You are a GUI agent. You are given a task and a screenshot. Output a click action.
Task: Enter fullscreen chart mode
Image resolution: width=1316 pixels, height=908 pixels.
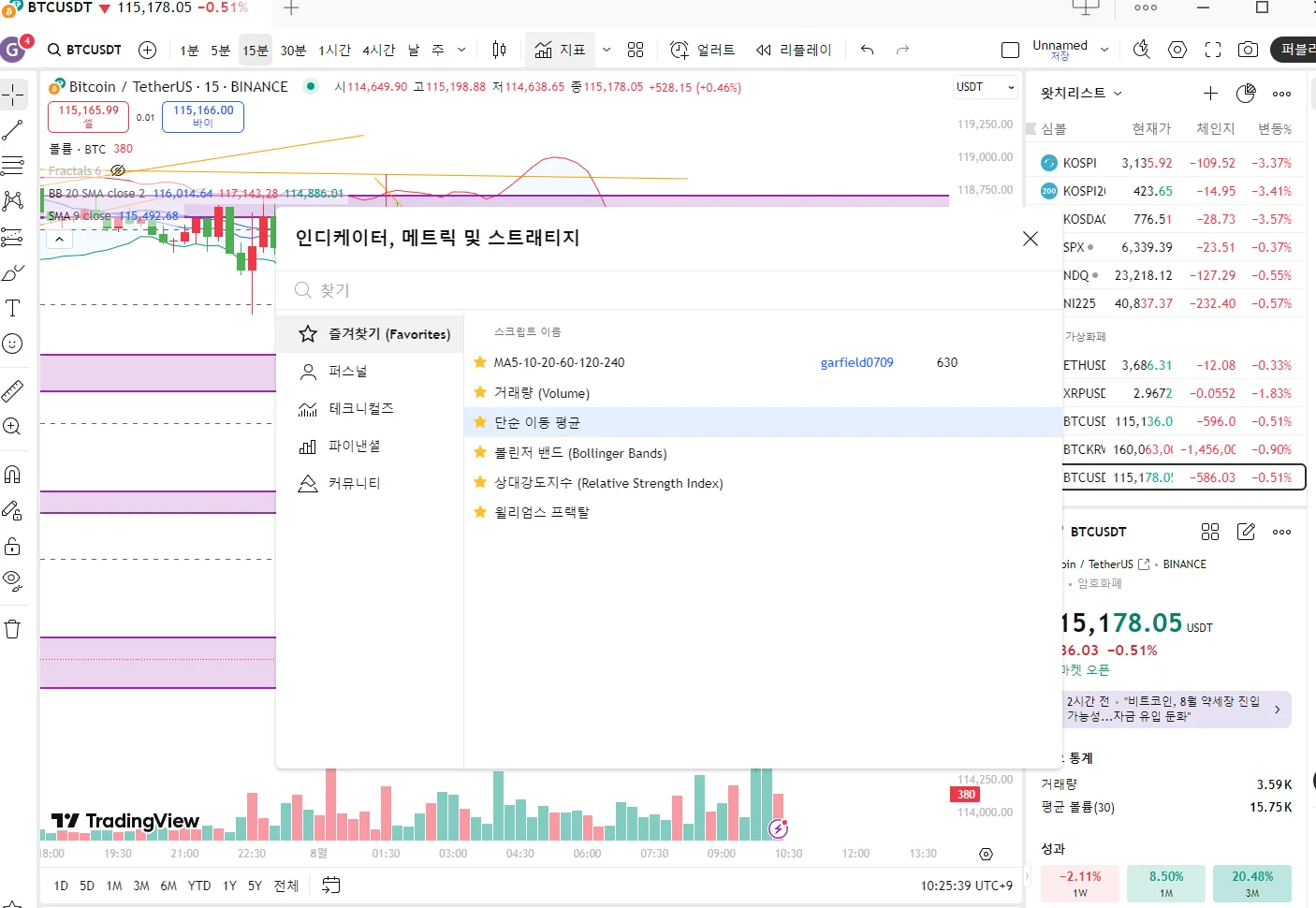coord(1213,50)
